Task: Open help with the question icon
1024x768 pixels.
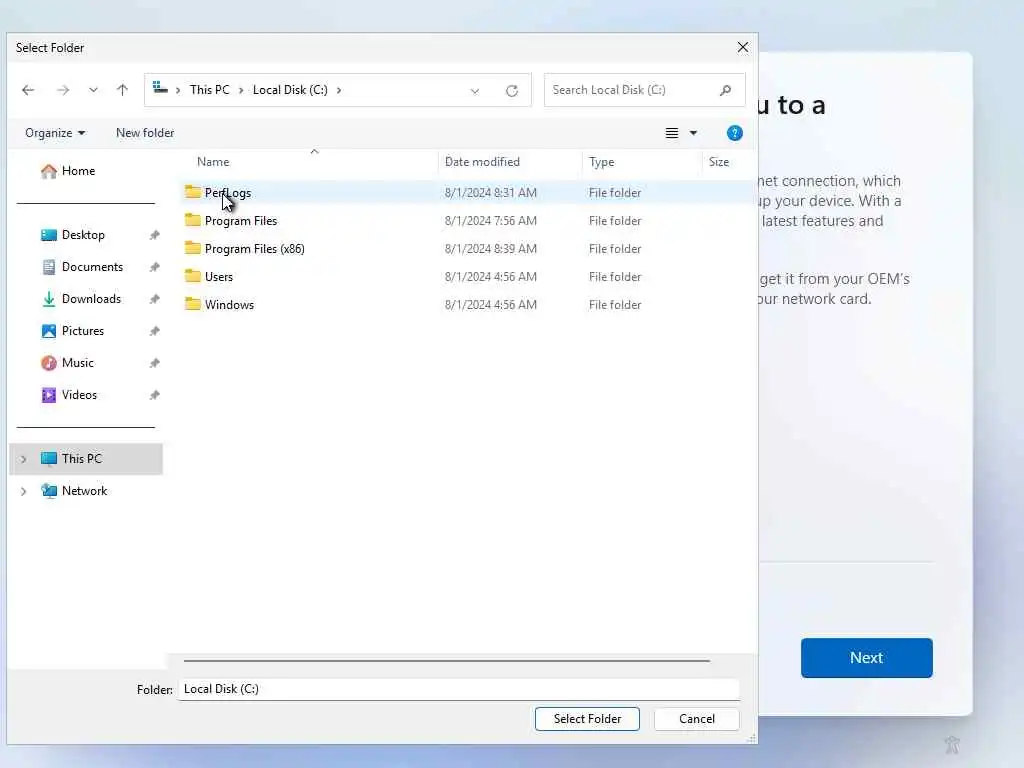Action: [x=735, y=133]
